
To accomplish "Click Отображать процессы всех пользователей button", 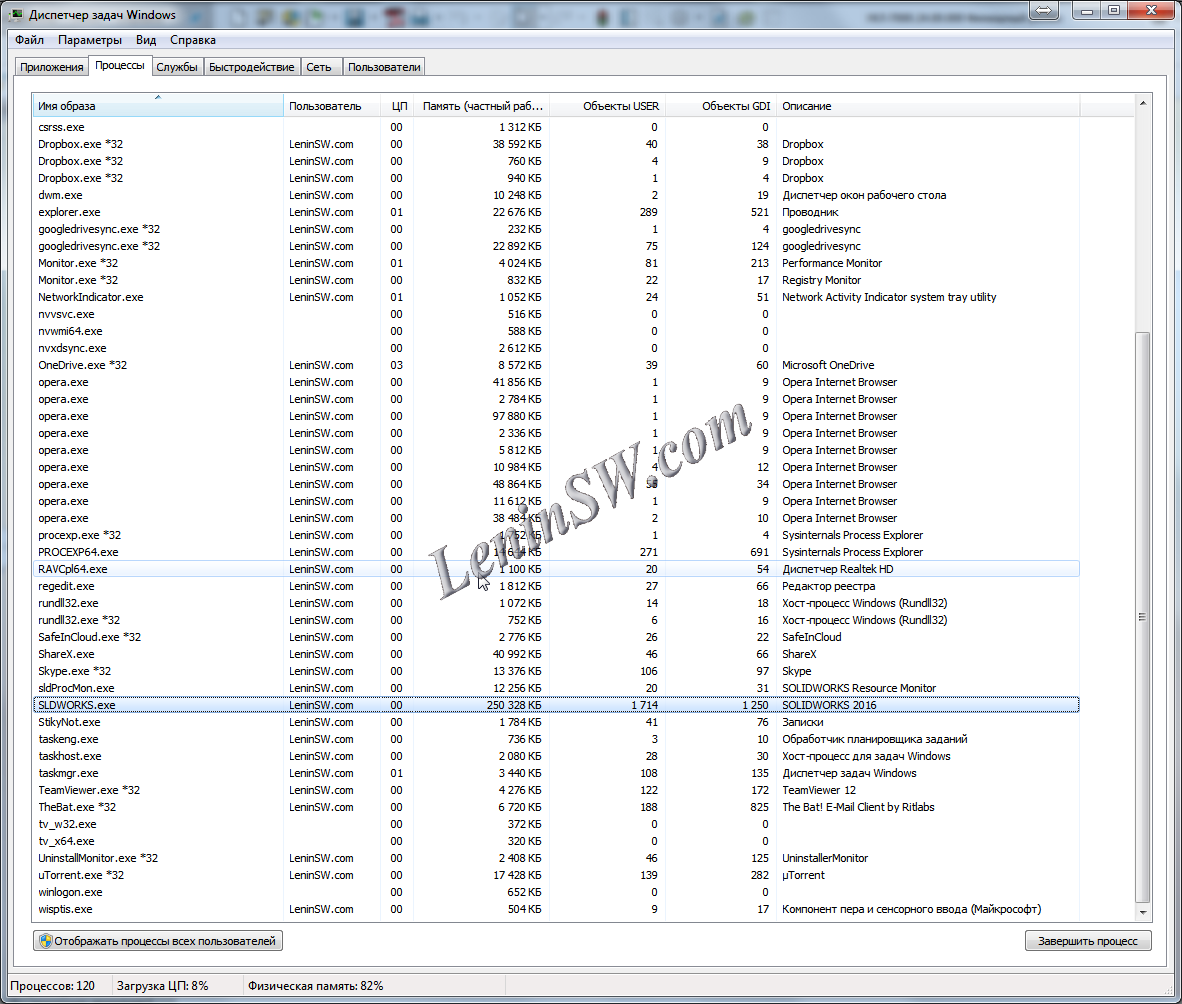I will point(156,940).
